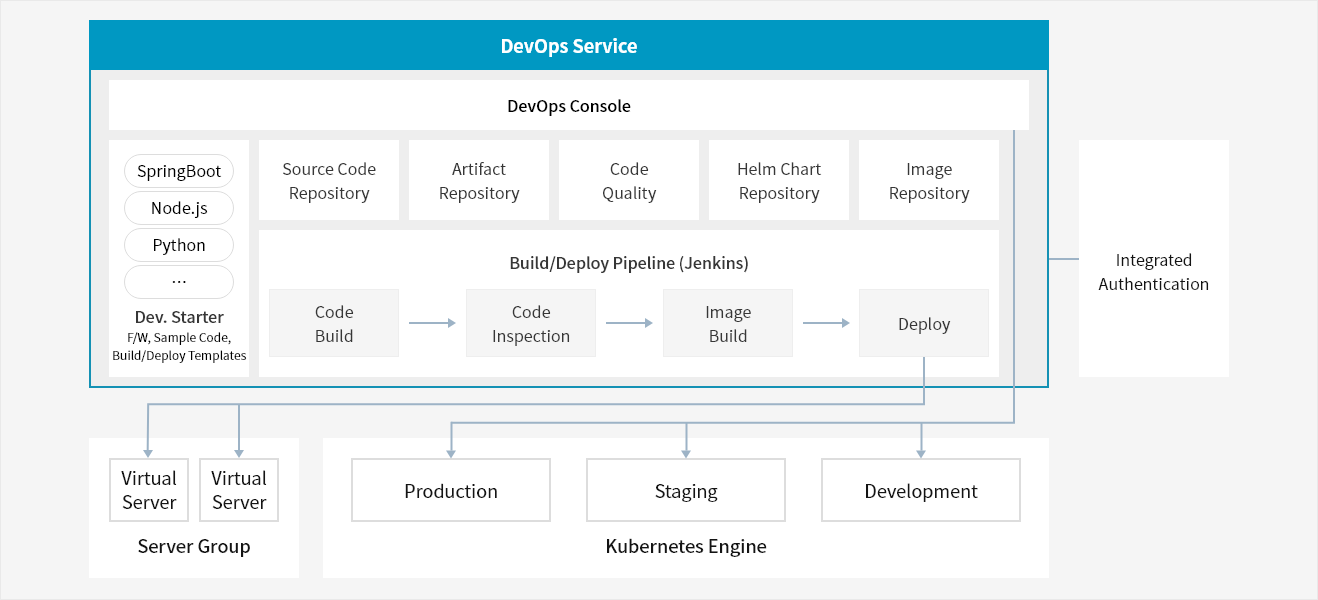Click the Deploy pipeline step
This screenshot has width=1318, height=600.
pyautogui.click(x=924, y=324)
